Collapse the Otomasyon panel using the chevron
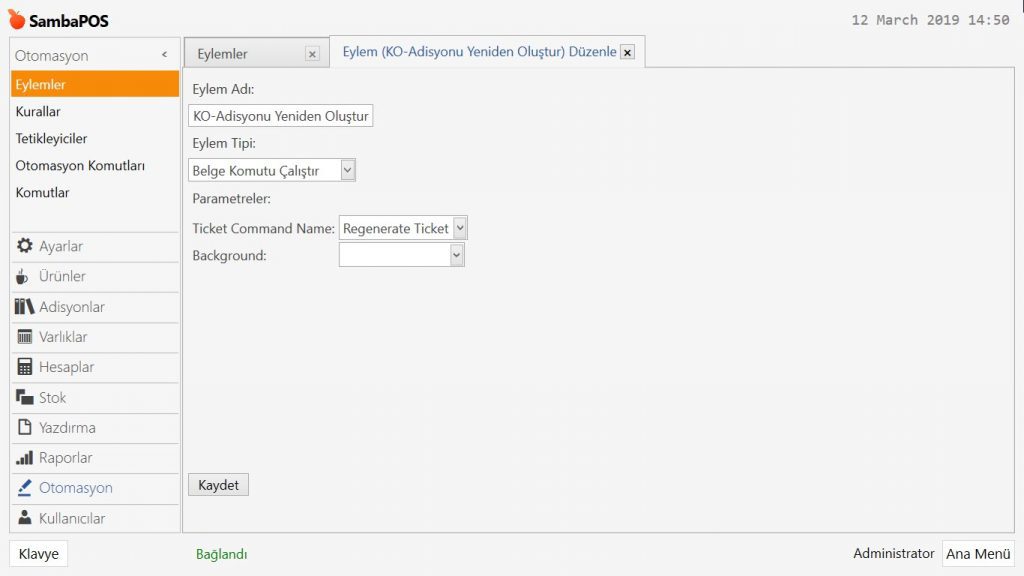This screenshot has width=1024, height=576. (x=164, y=56)
